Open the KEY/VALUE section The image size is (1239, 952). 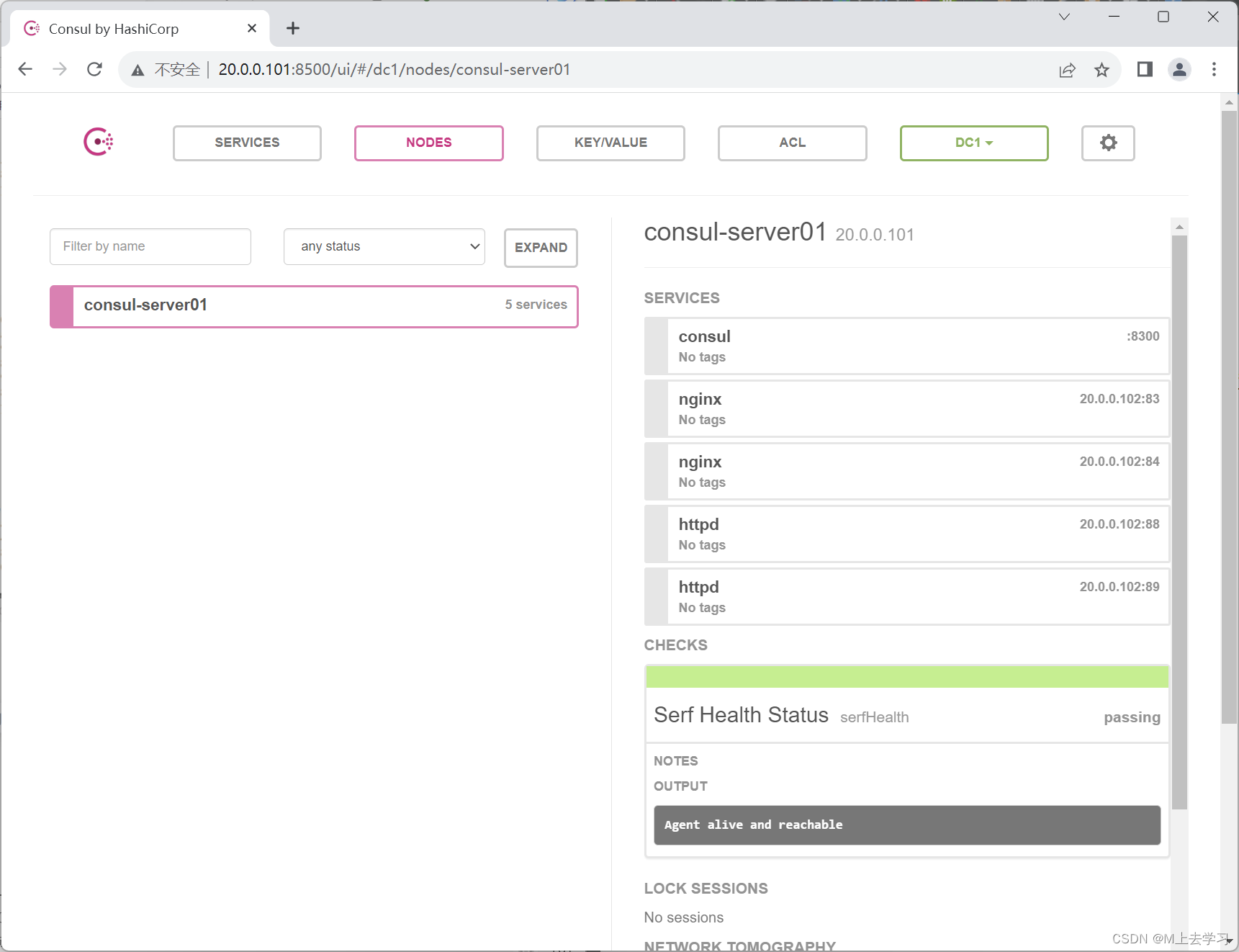click(611, 143)
